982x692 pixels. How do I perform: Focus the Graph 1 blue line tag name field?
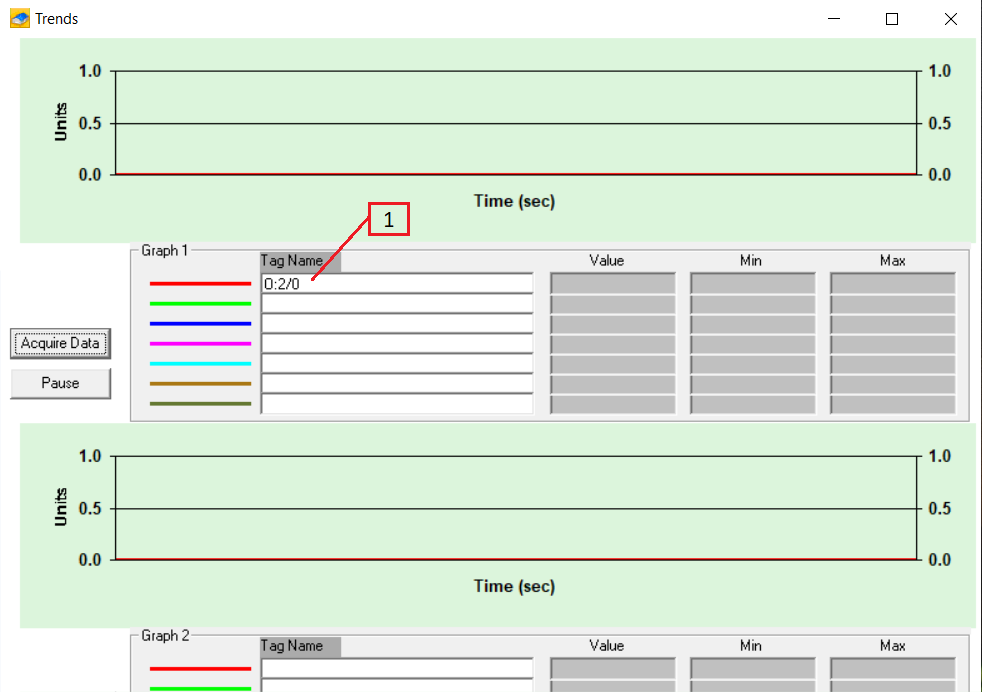[397, 324]
